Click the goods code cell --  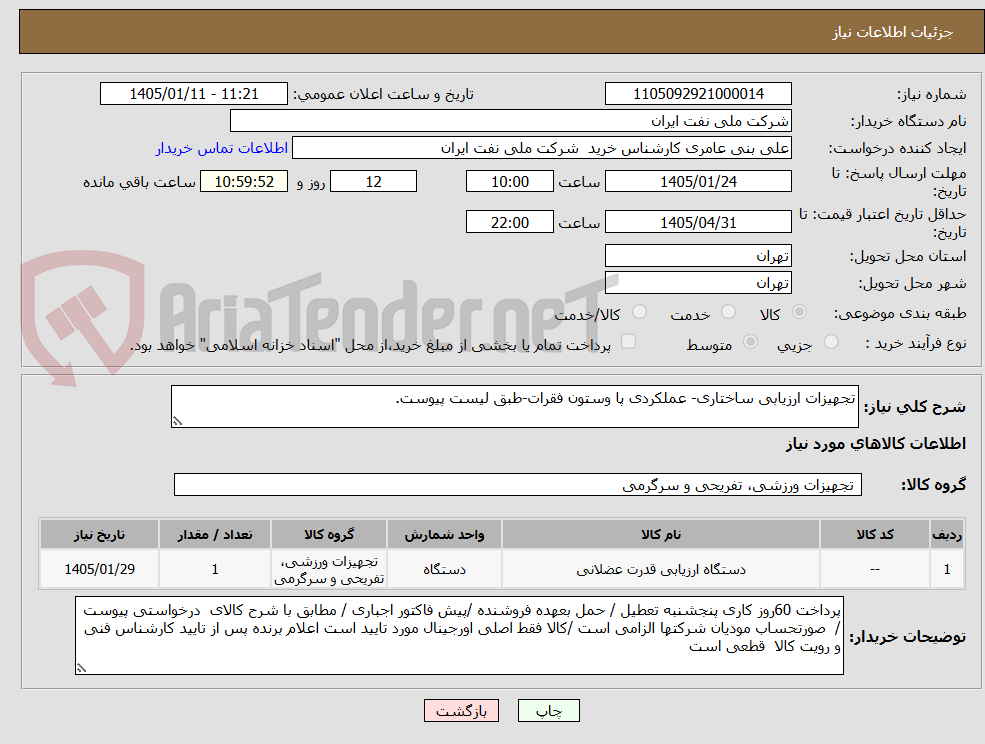pyautogui.click(x=874, y=569)
